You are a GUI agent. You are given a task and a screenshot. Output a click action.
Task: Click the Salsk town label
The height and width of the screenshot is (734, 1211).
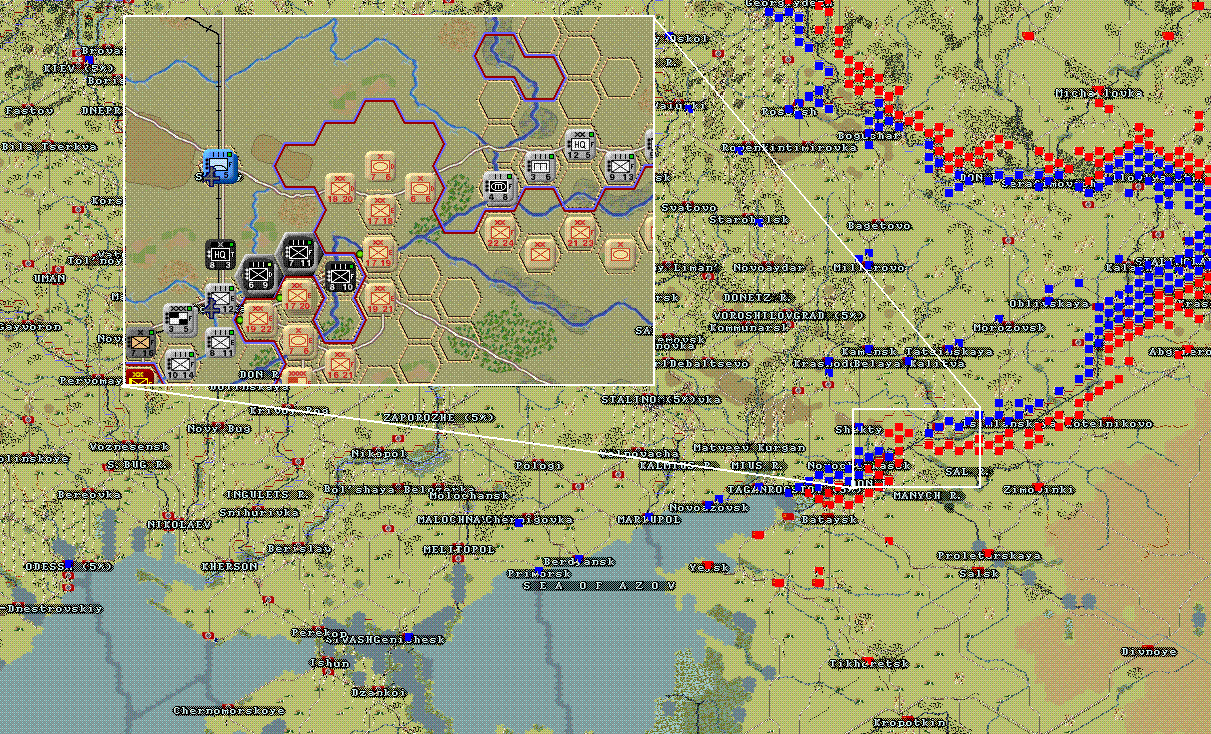pyautogui.click(x=979, y=574)
